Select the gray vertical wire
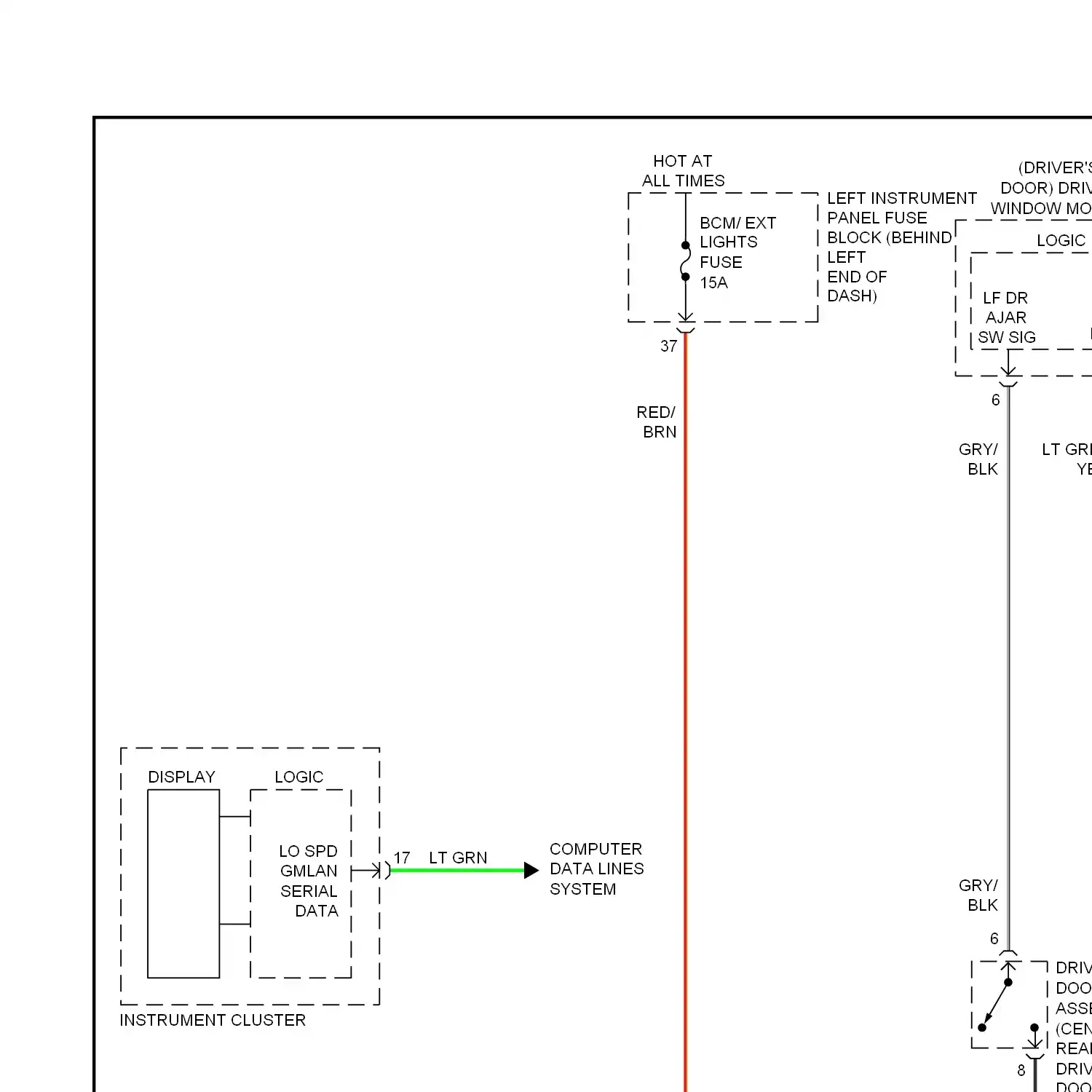Image resolution: width=1092 pixels, height=1092 pixels. (x=1008, y=668)
